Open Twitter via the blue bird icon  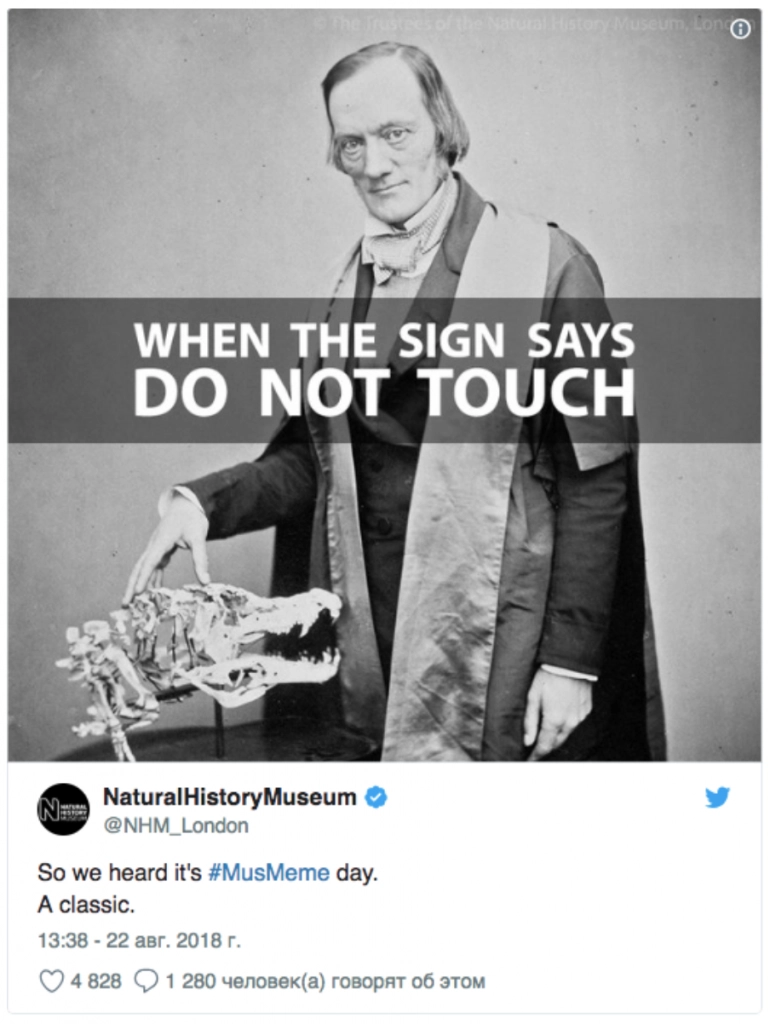pos(717,797)
